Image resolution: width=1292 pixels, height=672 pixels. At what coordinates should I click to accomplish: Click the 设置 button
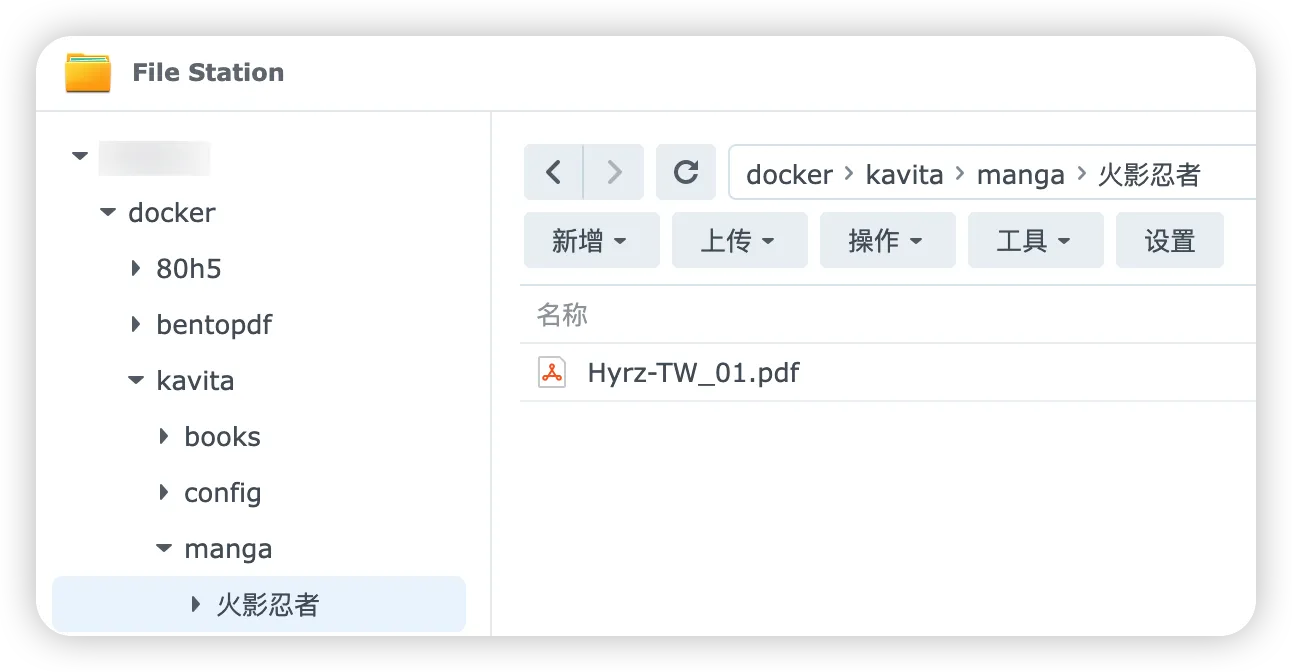pyautogui.click(x=1170, y=240)
